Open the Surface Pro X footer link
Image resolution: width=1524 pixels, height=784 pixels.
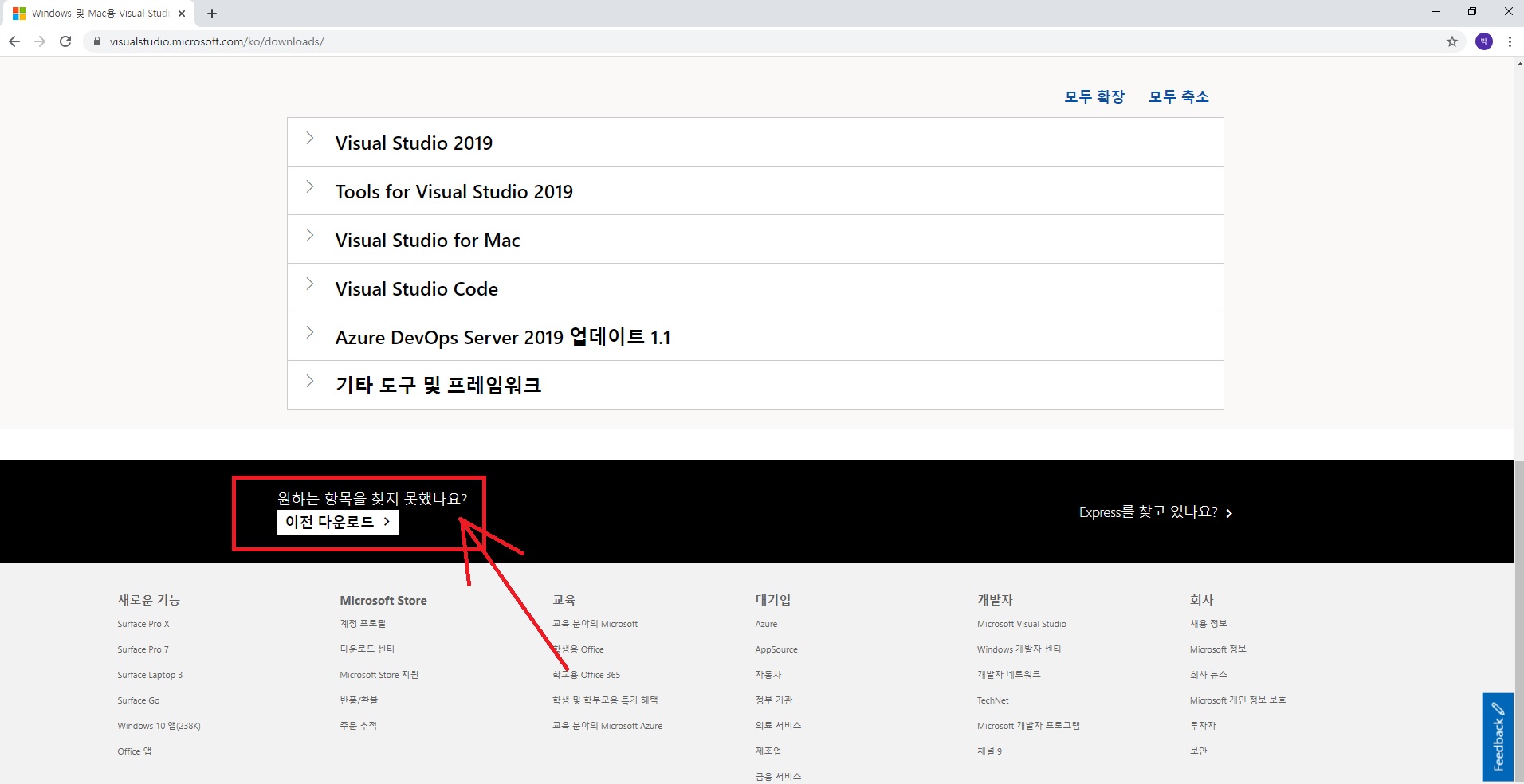tap(143, 624)
